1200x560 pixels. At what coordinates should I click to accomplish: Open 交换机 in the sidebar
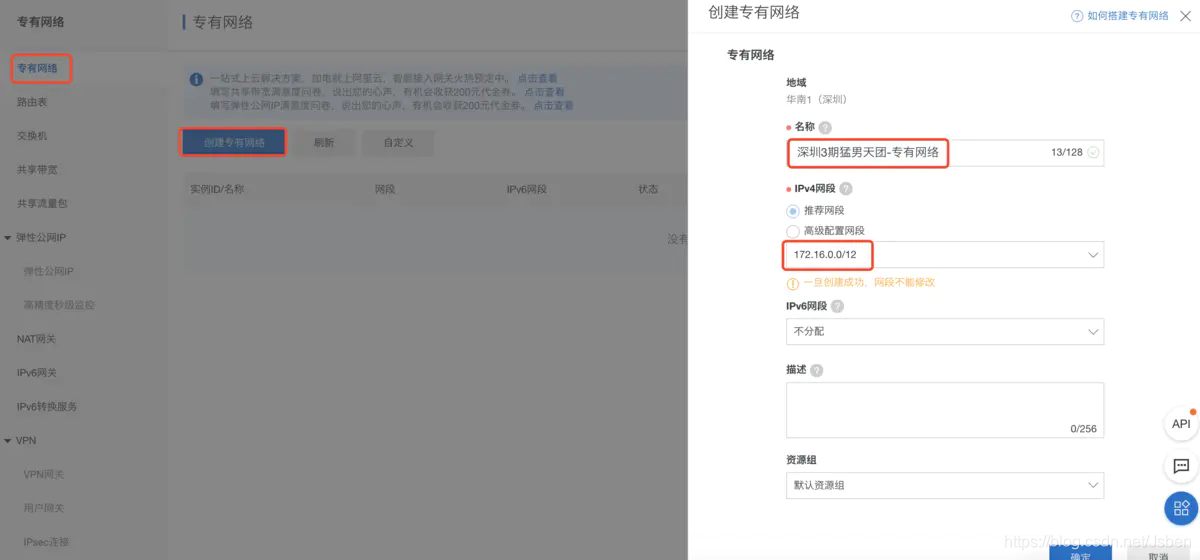coord(32,136)
